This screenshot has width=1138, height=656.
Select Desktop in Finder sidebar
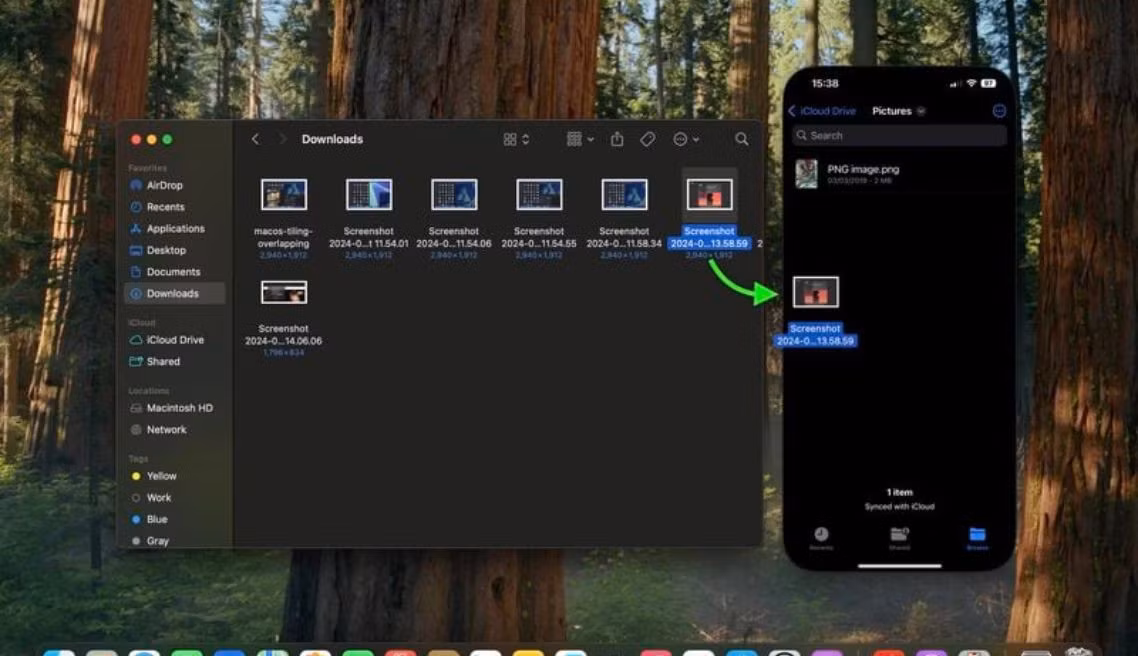[174, 250]
